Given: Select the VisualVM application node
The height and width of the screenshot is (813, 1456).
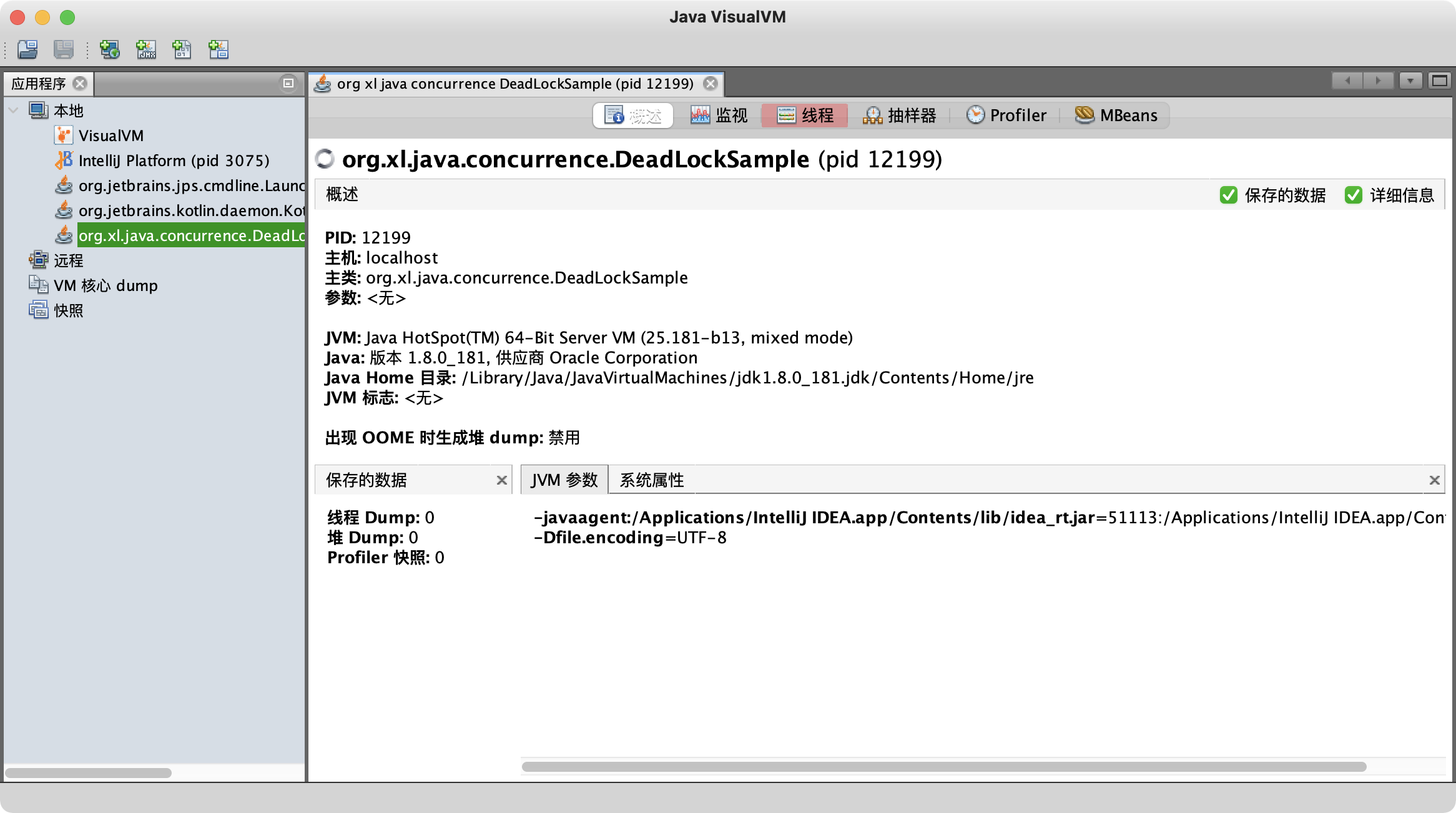Looking at the screenshot, I should click(x=111, y=135).
